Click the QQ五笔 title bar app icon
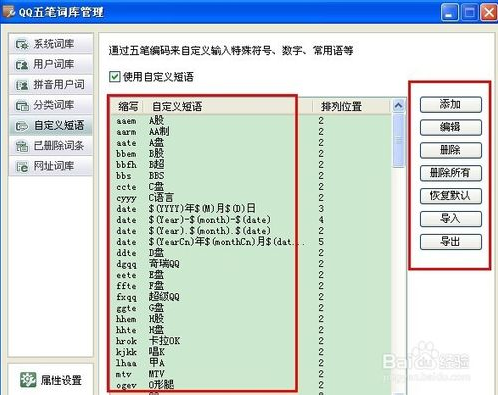498x396 pixels. (x=9, y=12)
